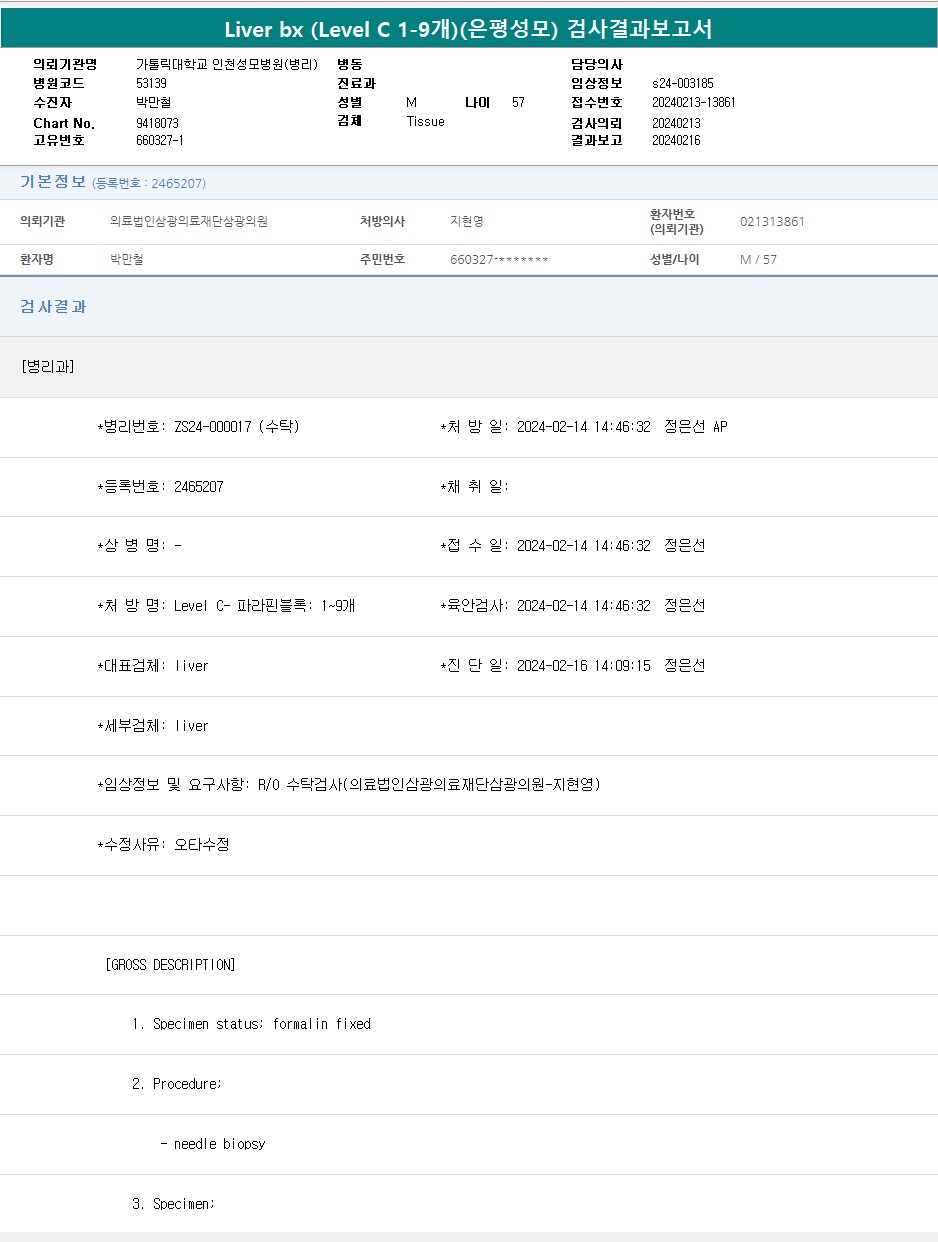
Task: Select the 수정사유: 오타수정 line
Action: point(163,845)
